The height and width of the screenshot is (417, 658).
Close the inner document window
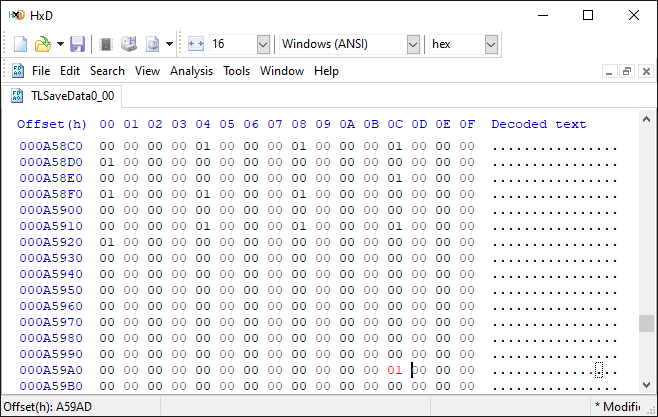646,71
